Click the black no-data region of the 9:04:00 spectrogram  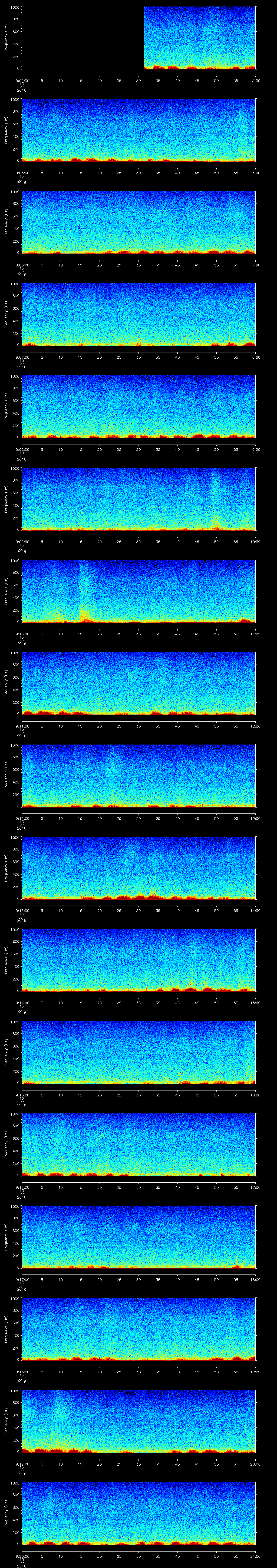click(x=83, y=38)
